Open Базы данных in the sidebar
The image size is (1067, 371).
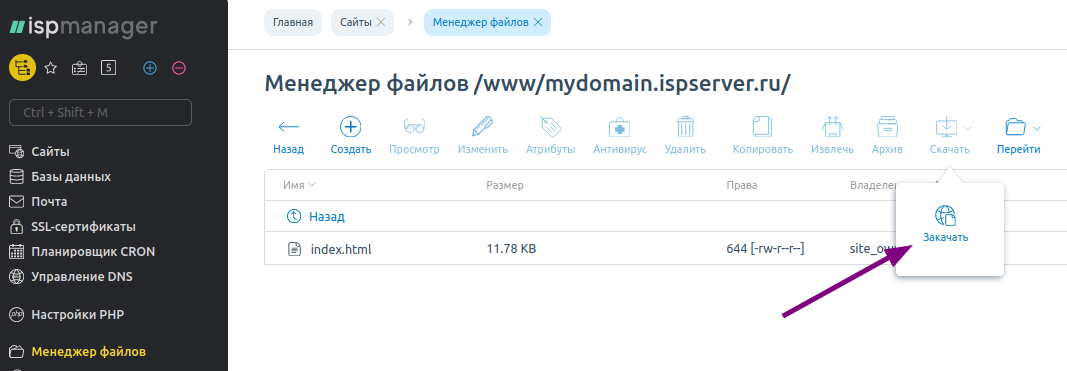pyautogui.click(x=71, y=177)
